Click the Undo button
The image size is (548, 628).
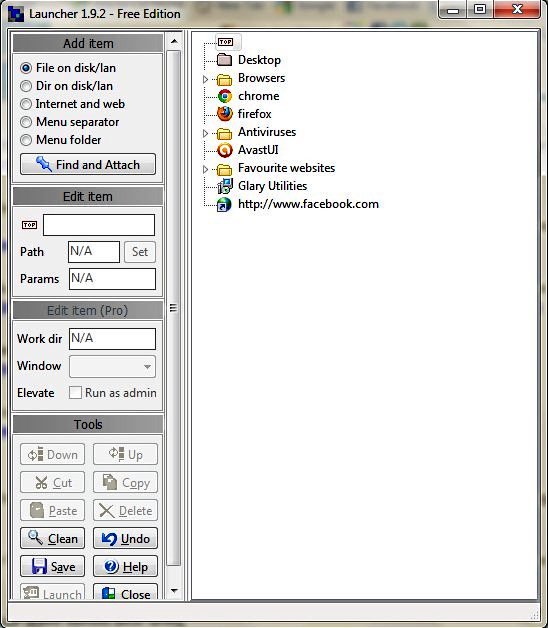coord(125,538)
